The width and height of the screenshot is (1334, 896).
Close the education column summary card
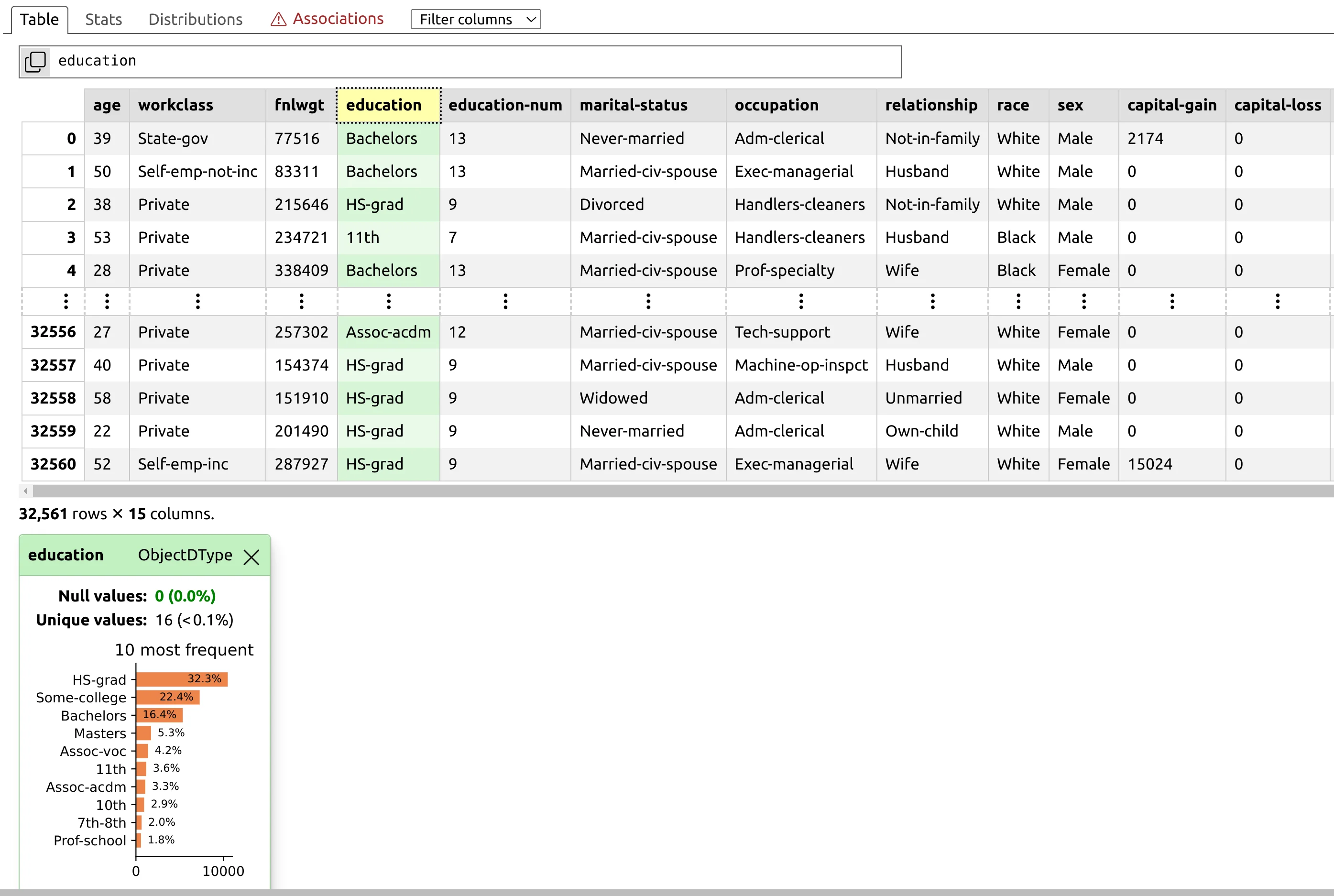click(251, 557)
